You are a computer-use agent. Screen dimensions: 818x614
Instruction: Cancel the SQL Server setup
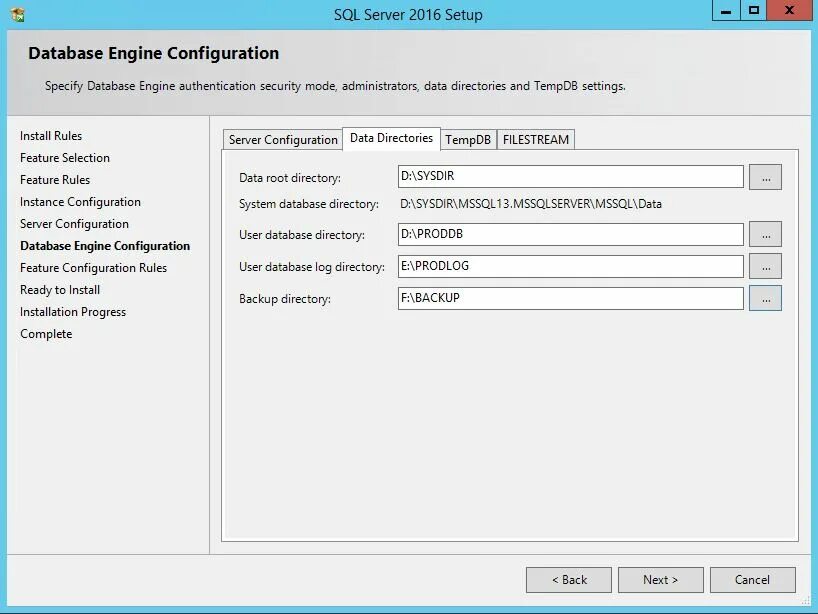[752, 580]
